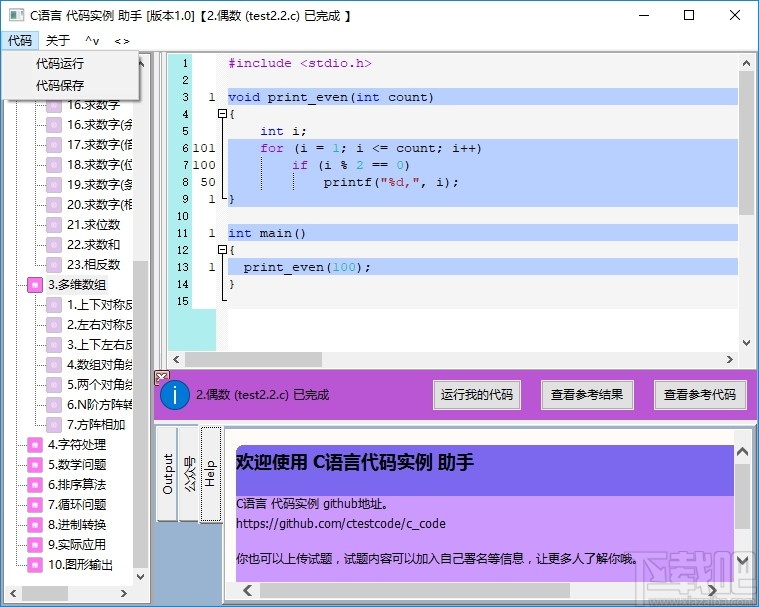Click the code editor scroll-down arrow
This screenshot has width=759, height=607.
point(746,343)
